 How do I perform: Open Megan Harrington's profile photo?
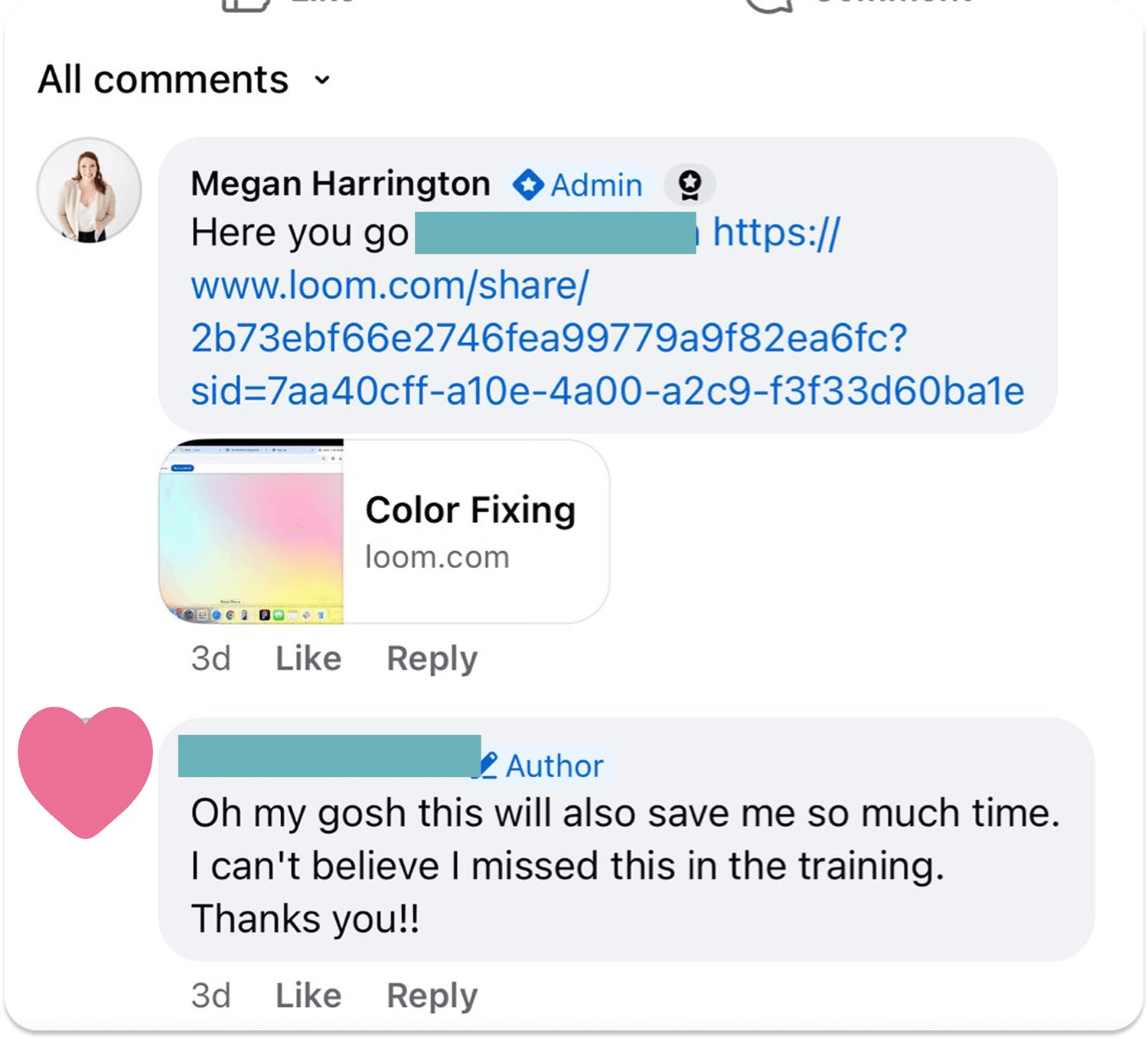(x=90, y=190)
